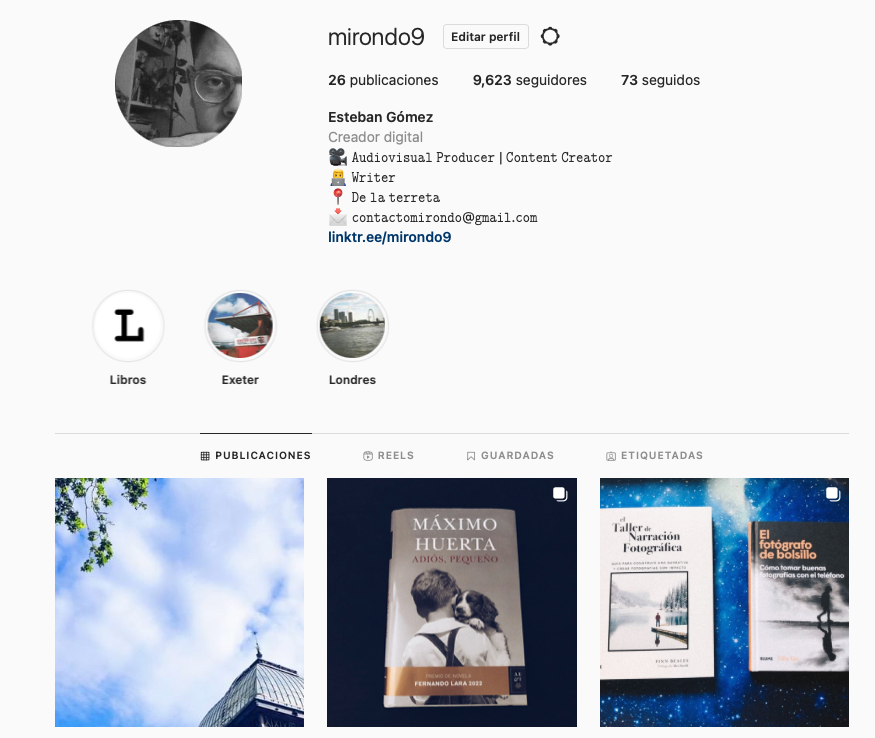Screen dimensions: 875x738
Task: Click the grid icon in Publicaciones tab
Action: (205, 456)
